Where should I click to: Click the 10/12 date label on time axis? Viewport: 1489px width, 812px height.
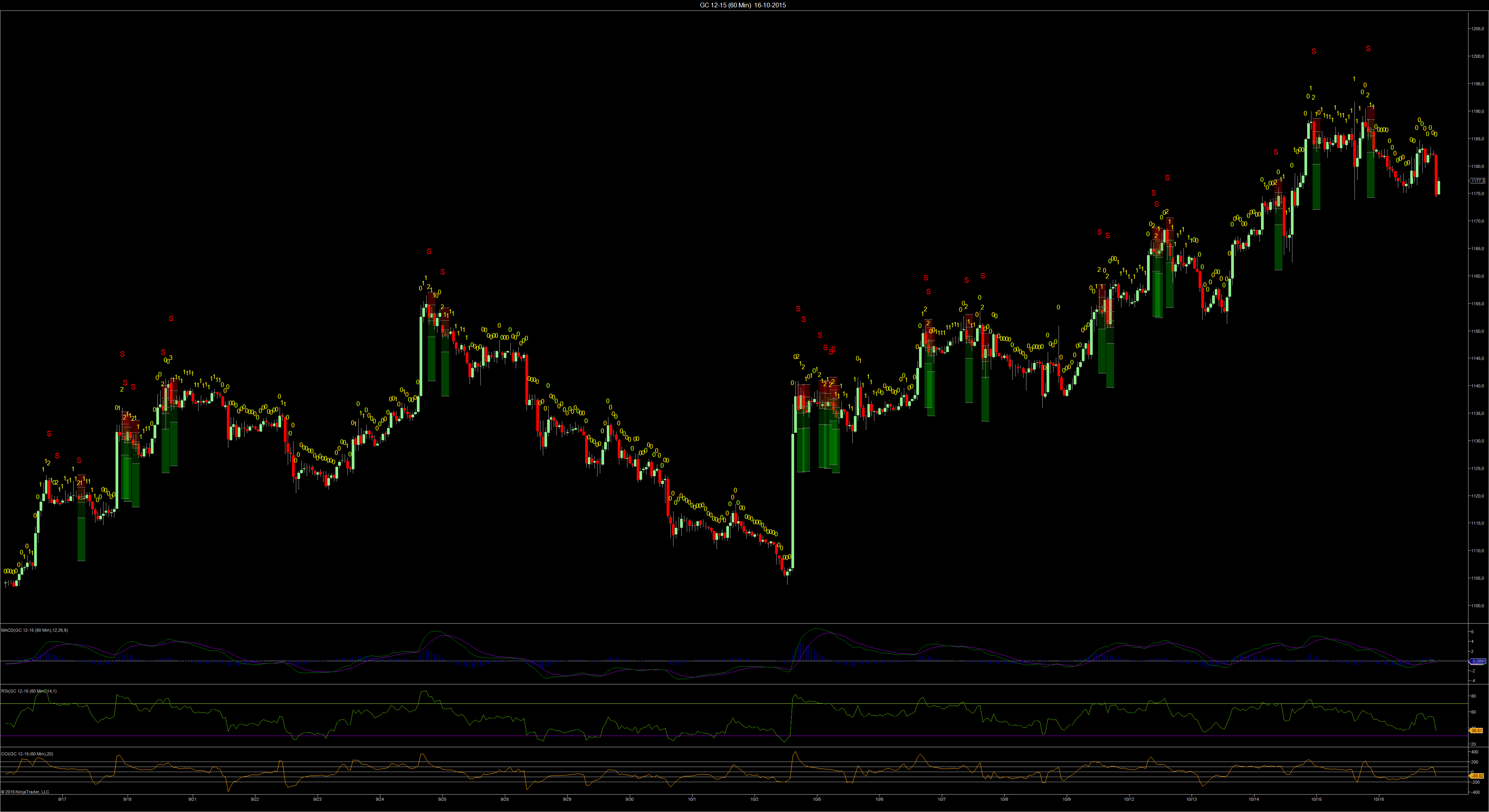(x=1129, y=800)
